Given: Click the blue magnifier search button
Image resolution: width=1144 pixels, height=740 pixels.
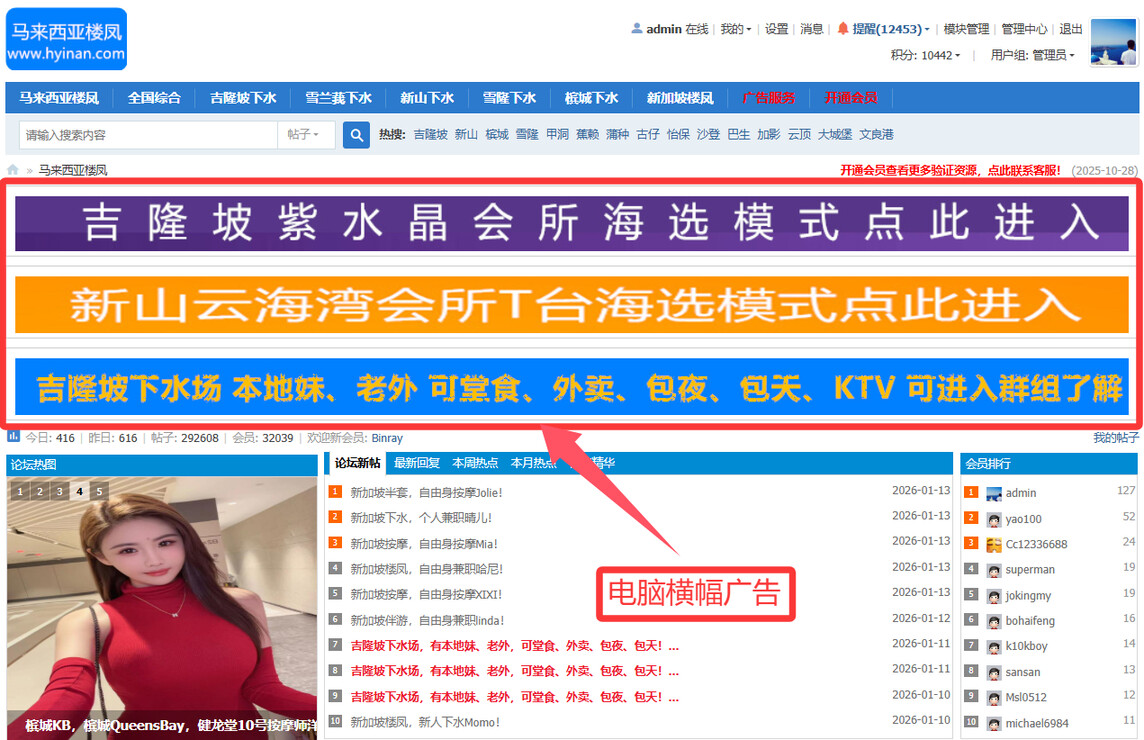Looking at the screenshot, I should click(356, 135).
